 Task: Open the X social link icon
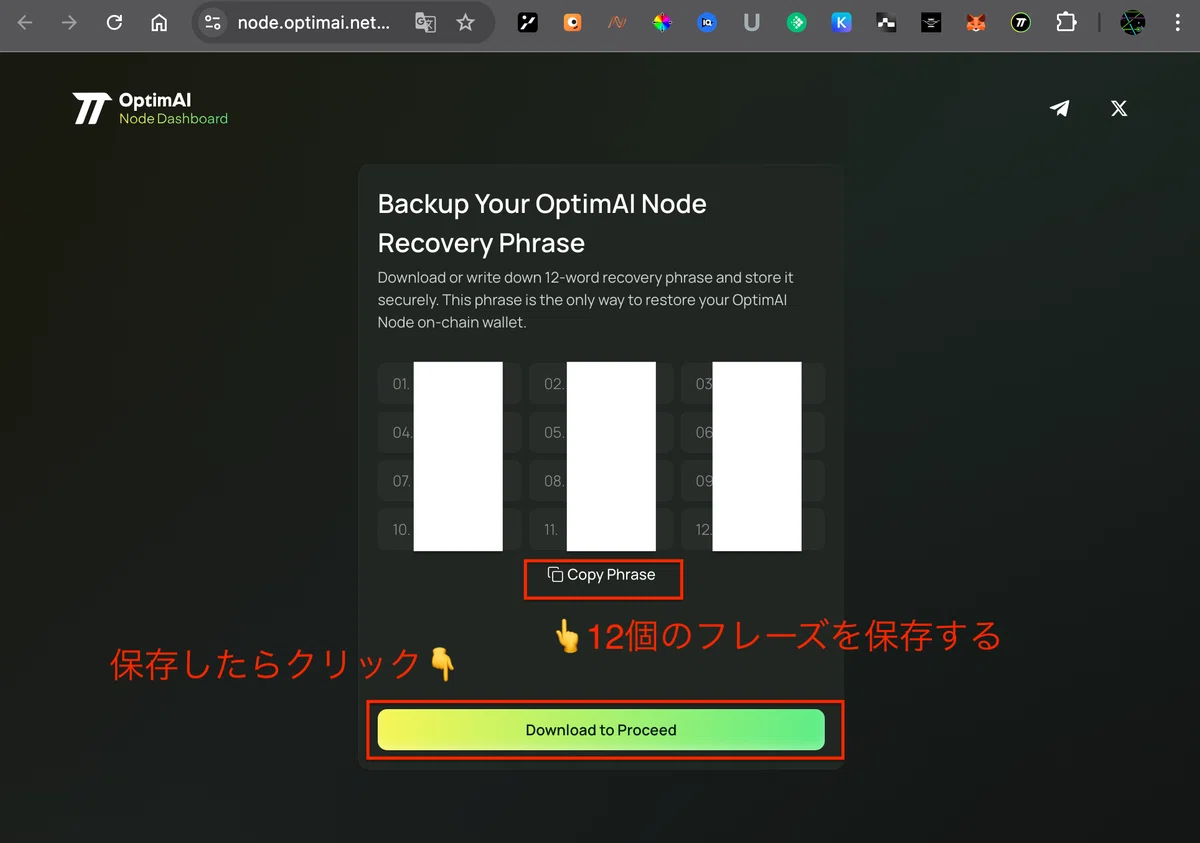tap(1119, 108)
